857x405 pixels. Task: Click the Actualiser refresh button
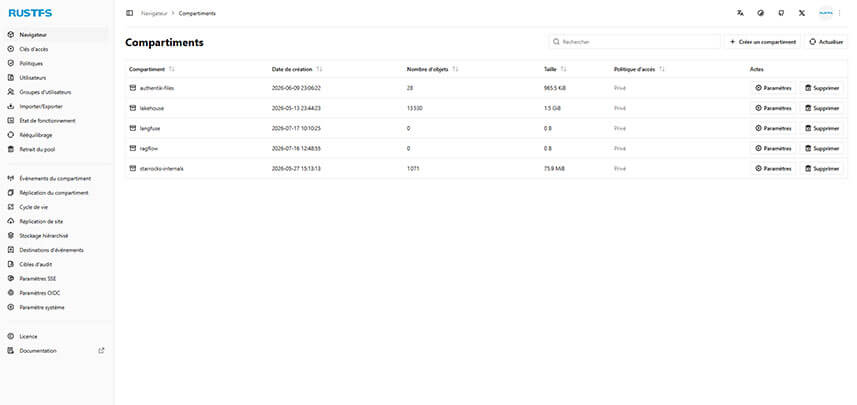[826, 42]
